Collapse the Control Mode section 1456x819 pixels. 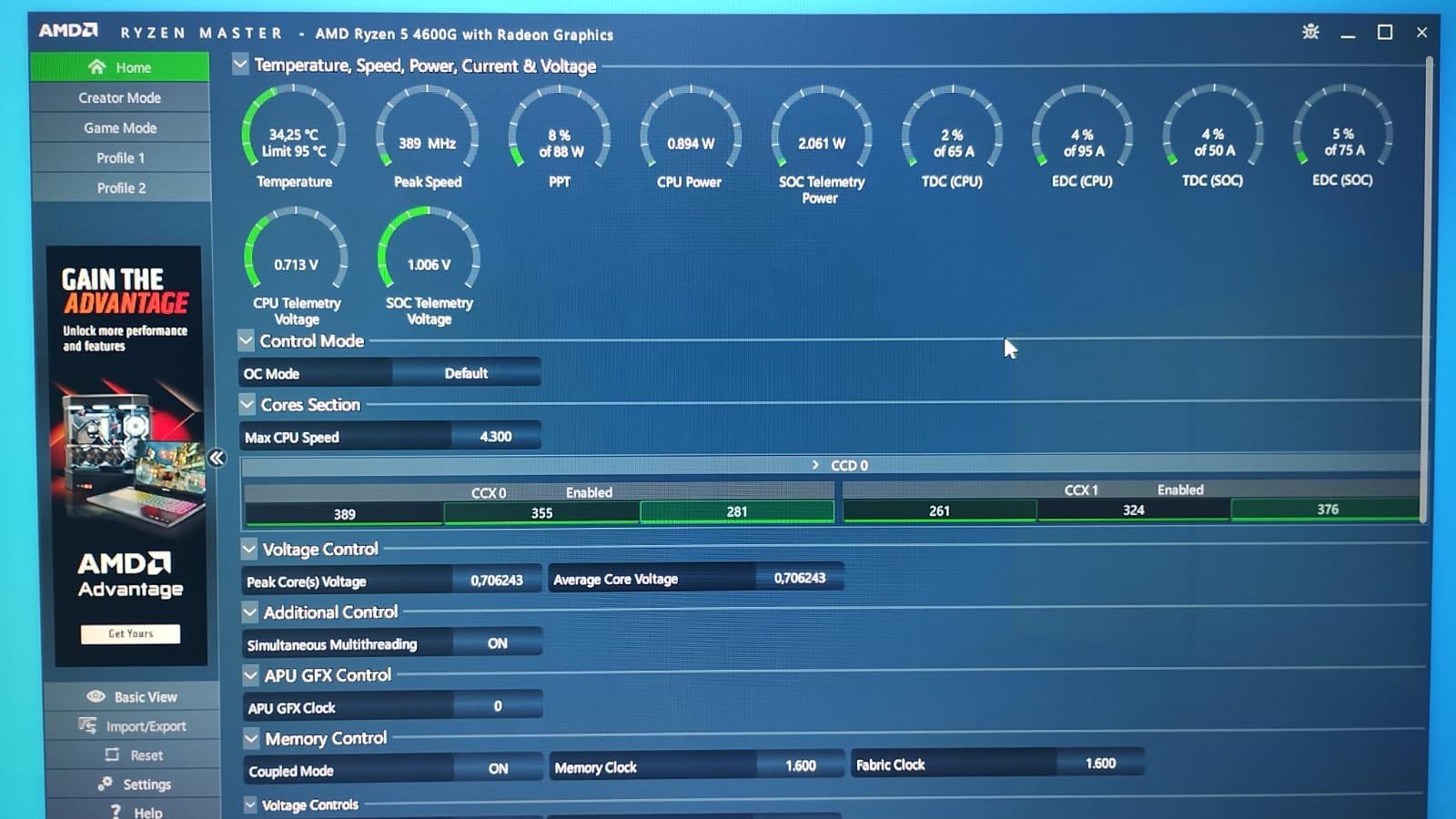[x=246, y=340]
